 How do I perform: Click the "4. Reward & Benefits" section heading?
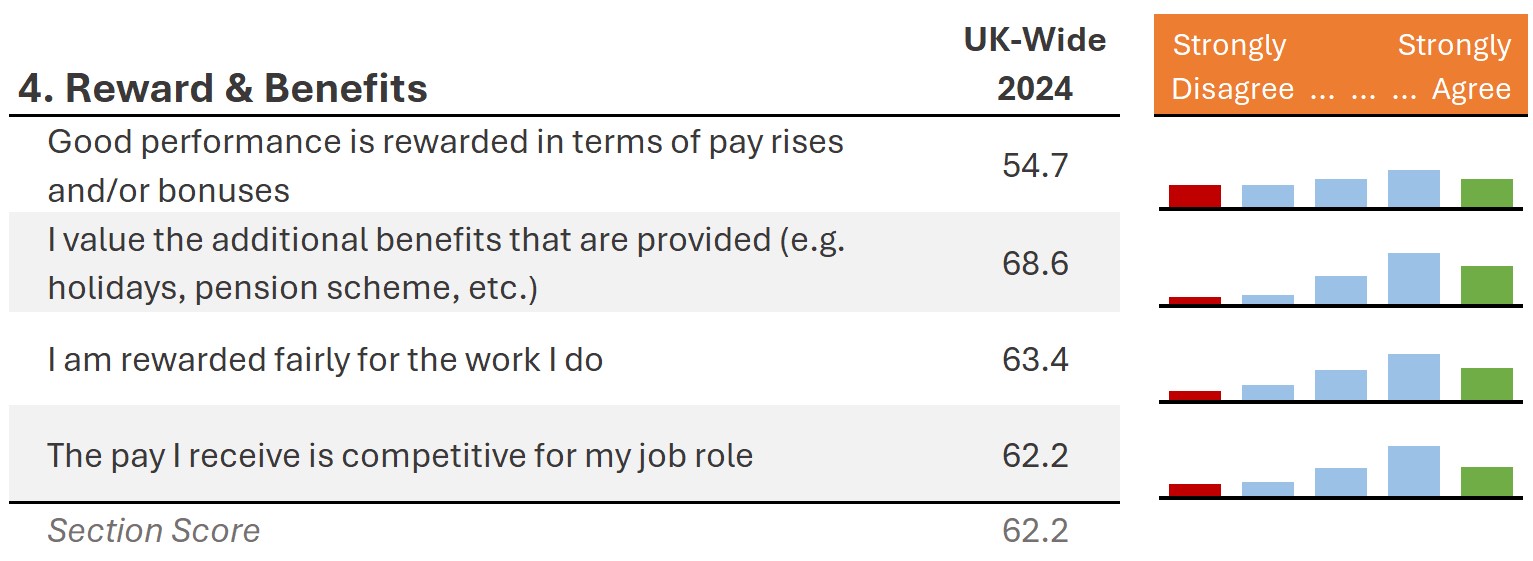(222, 89)
